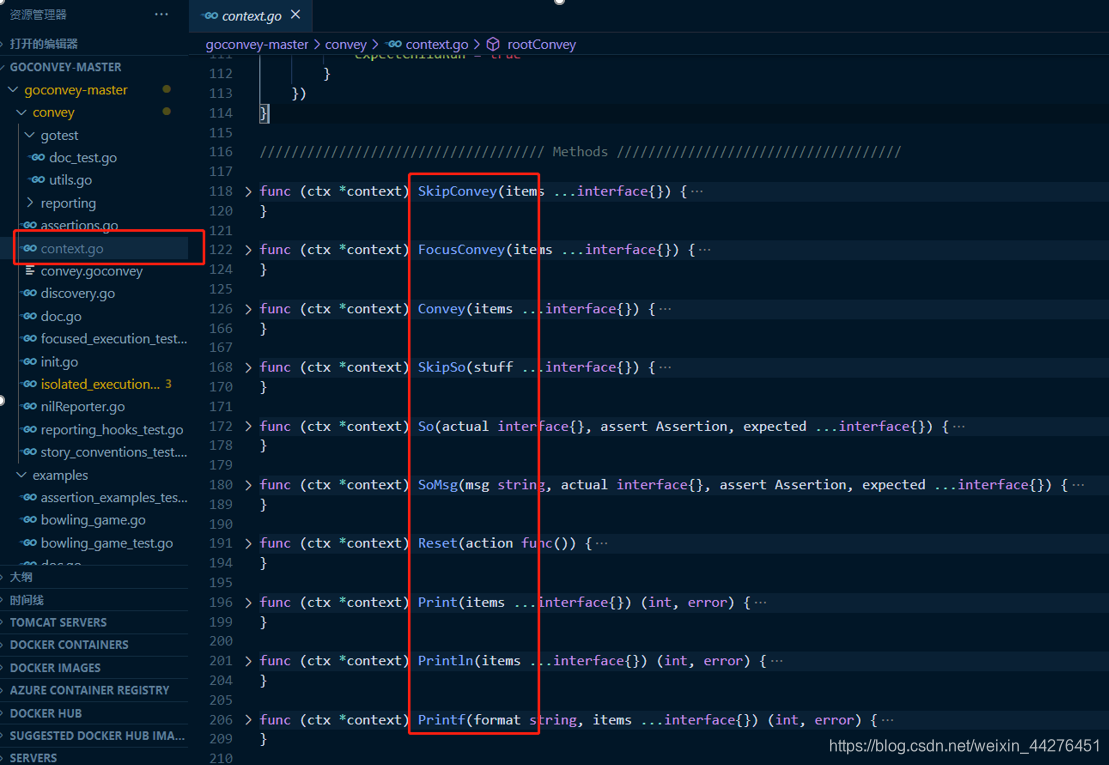This screenshot has width=1109, height=765.
Task: Unfold the SkipSo function at line 168
Action: 248,368
